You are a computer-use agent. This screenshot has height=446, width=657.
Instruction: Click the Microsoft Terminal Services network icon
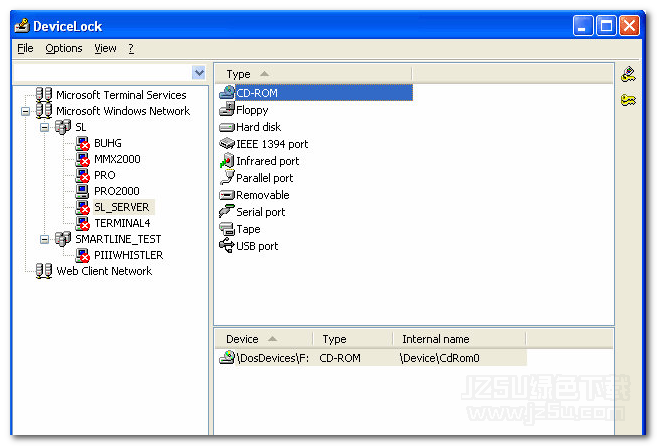[x=44, y=95]
